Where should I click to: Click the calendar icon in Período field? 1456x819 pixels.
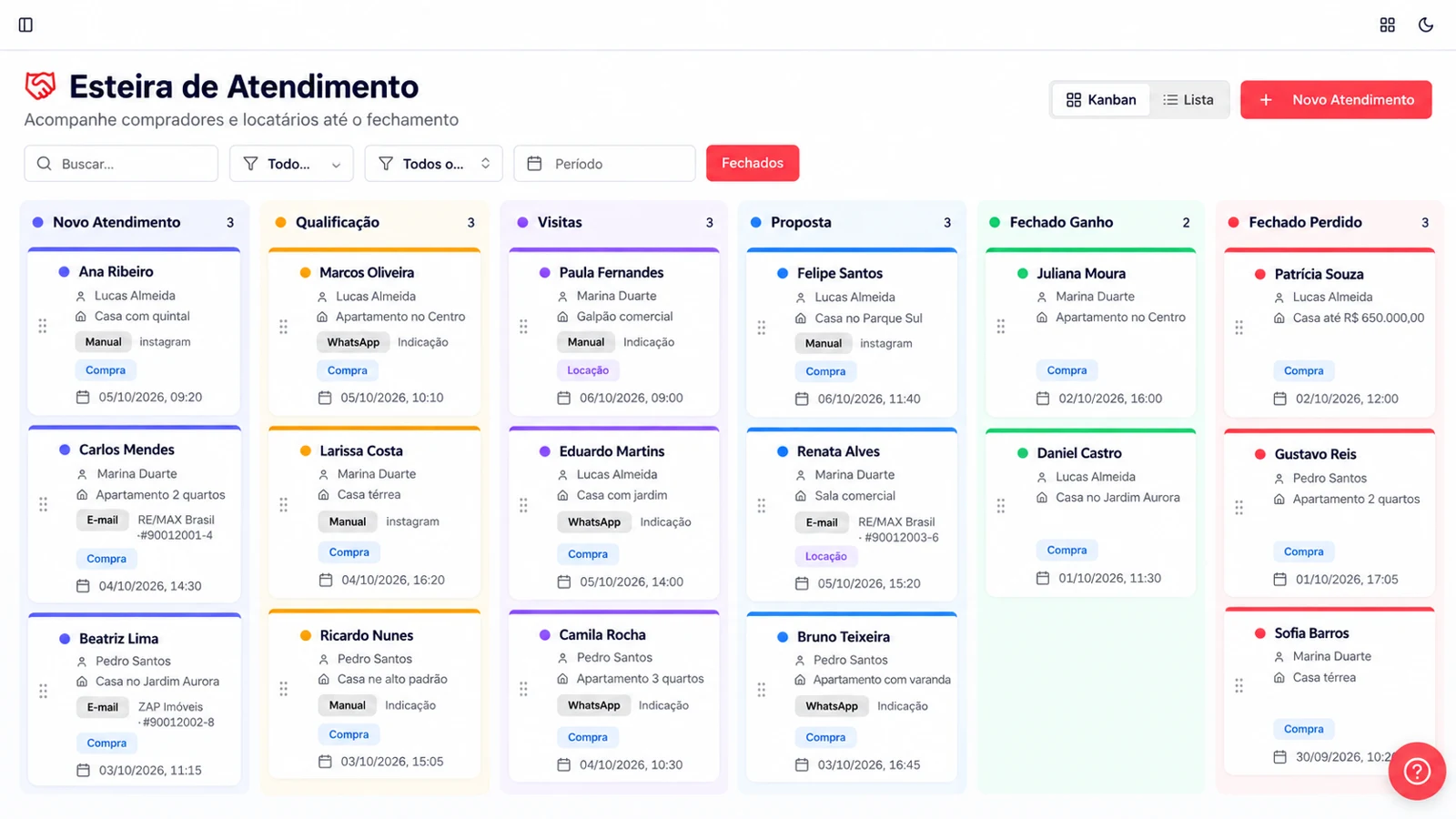coord(535,164)
